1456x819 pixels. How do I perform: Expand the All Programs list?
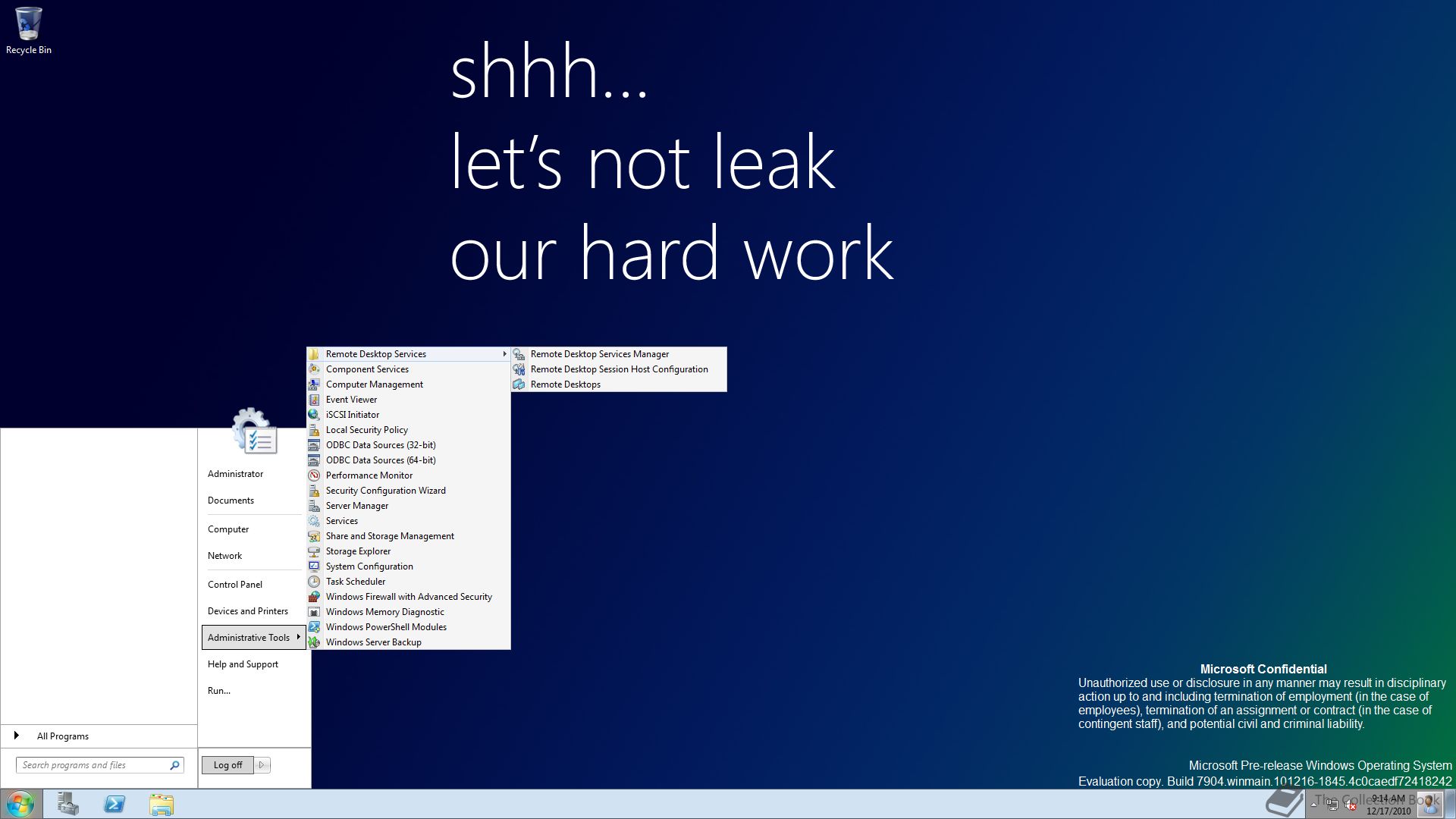pyautogui.click(x=62, y=736)
